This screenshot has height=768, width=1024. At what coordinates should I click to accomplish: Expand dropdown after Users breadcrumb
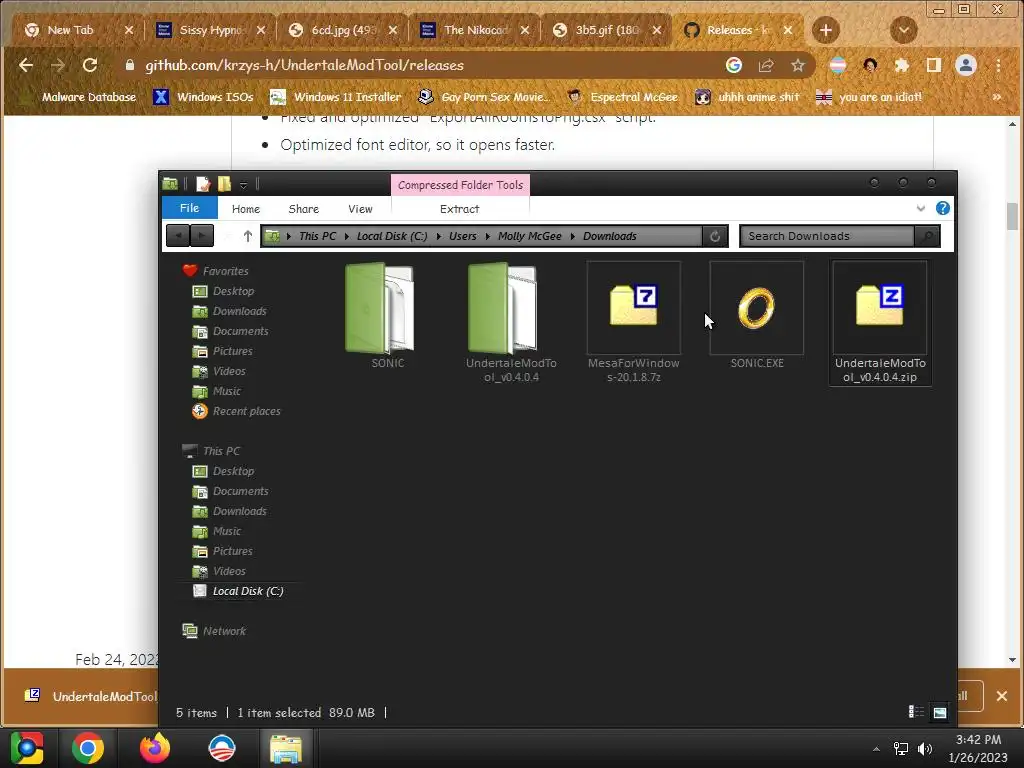point(487,236)
